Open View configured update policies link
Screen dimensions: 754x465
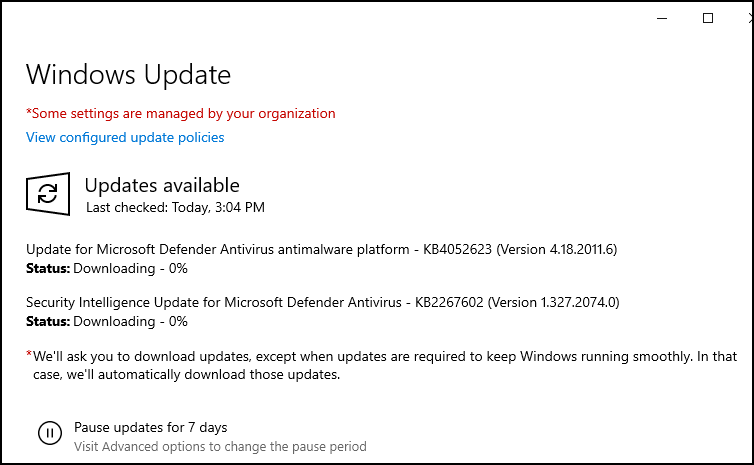coord(125,138)
